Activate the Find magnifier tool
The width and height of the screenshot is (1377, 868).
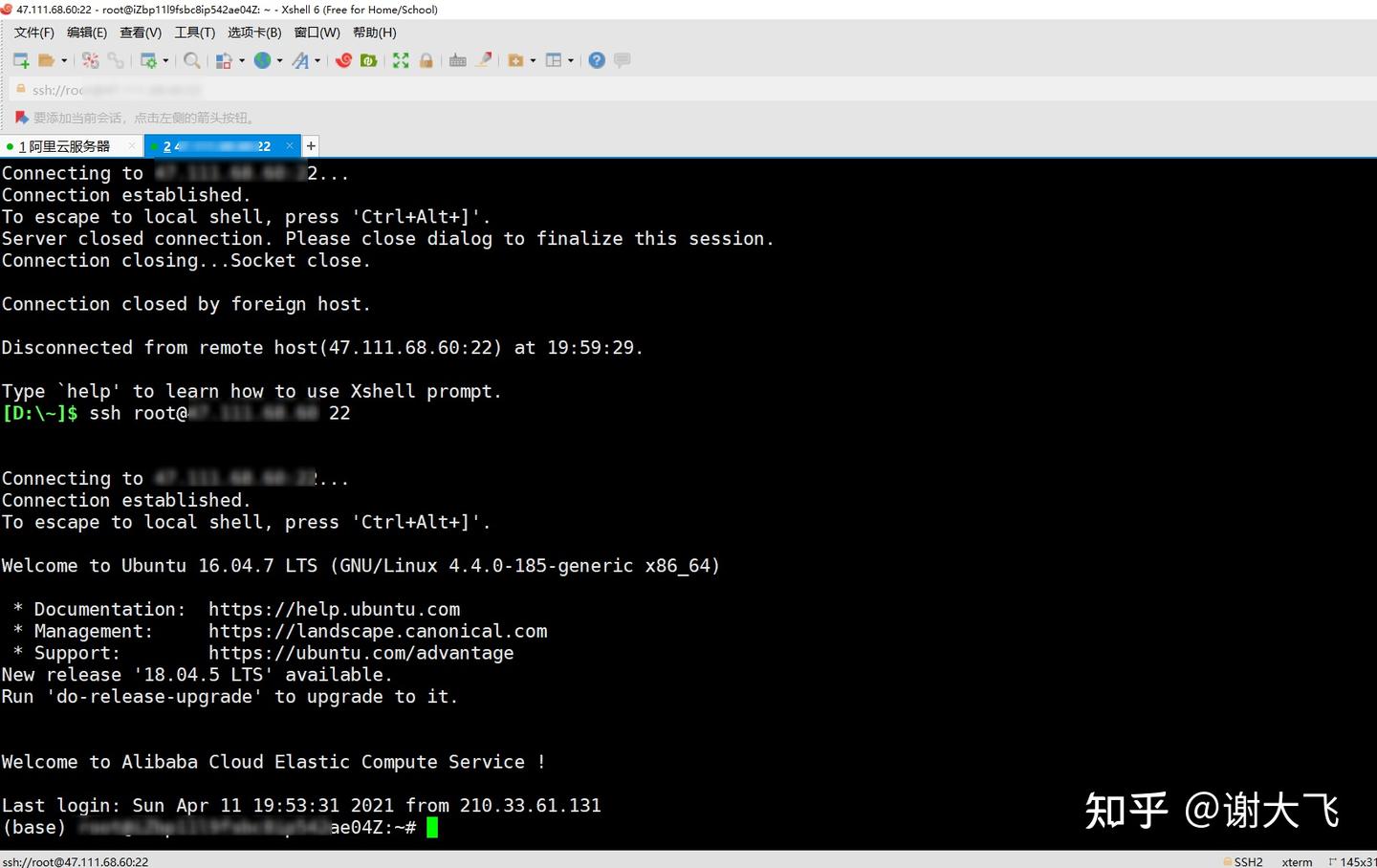pyautogui.click(x=191, y=59)
